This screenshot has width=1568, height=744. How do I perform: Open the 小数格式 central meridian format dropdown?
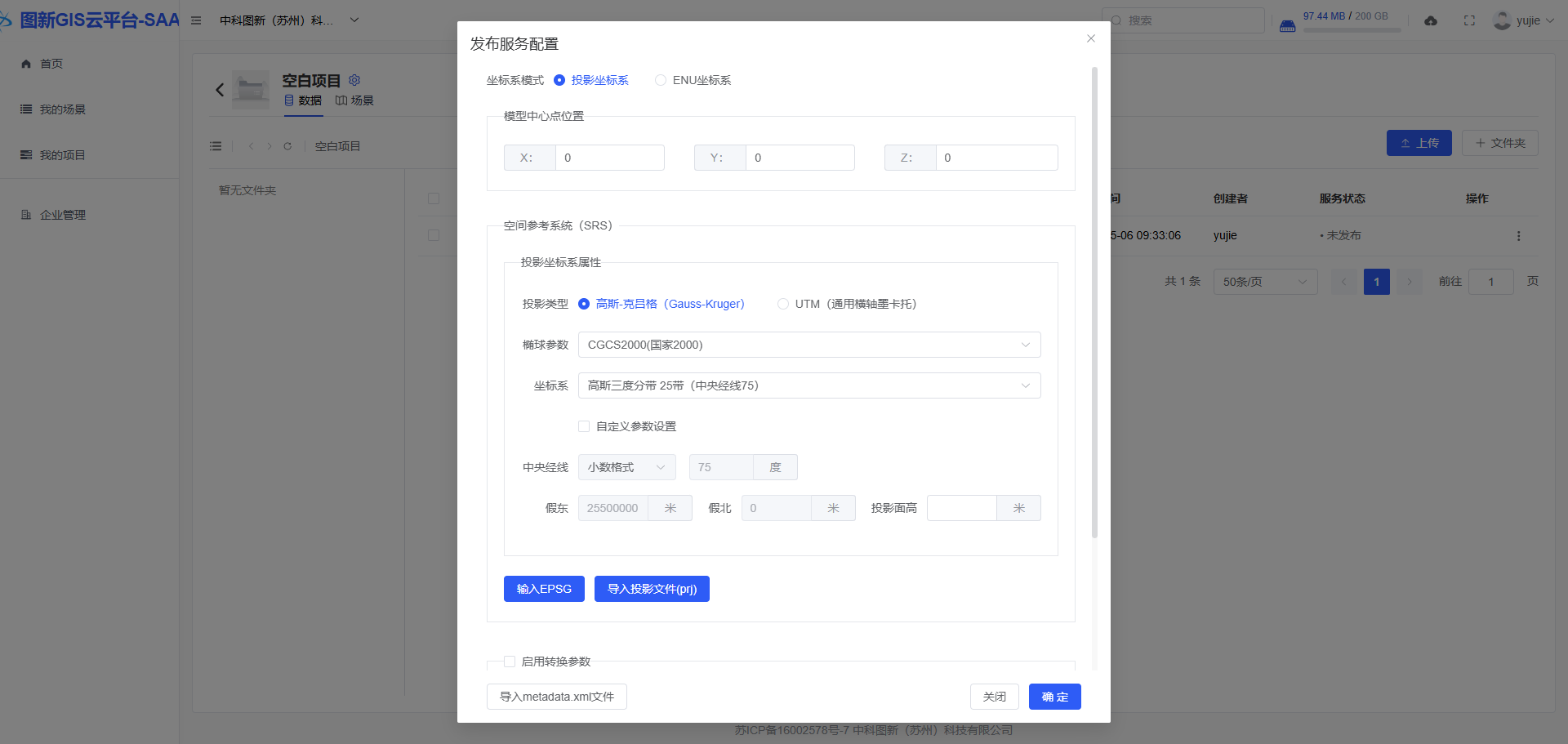click(x=626, y=467)
